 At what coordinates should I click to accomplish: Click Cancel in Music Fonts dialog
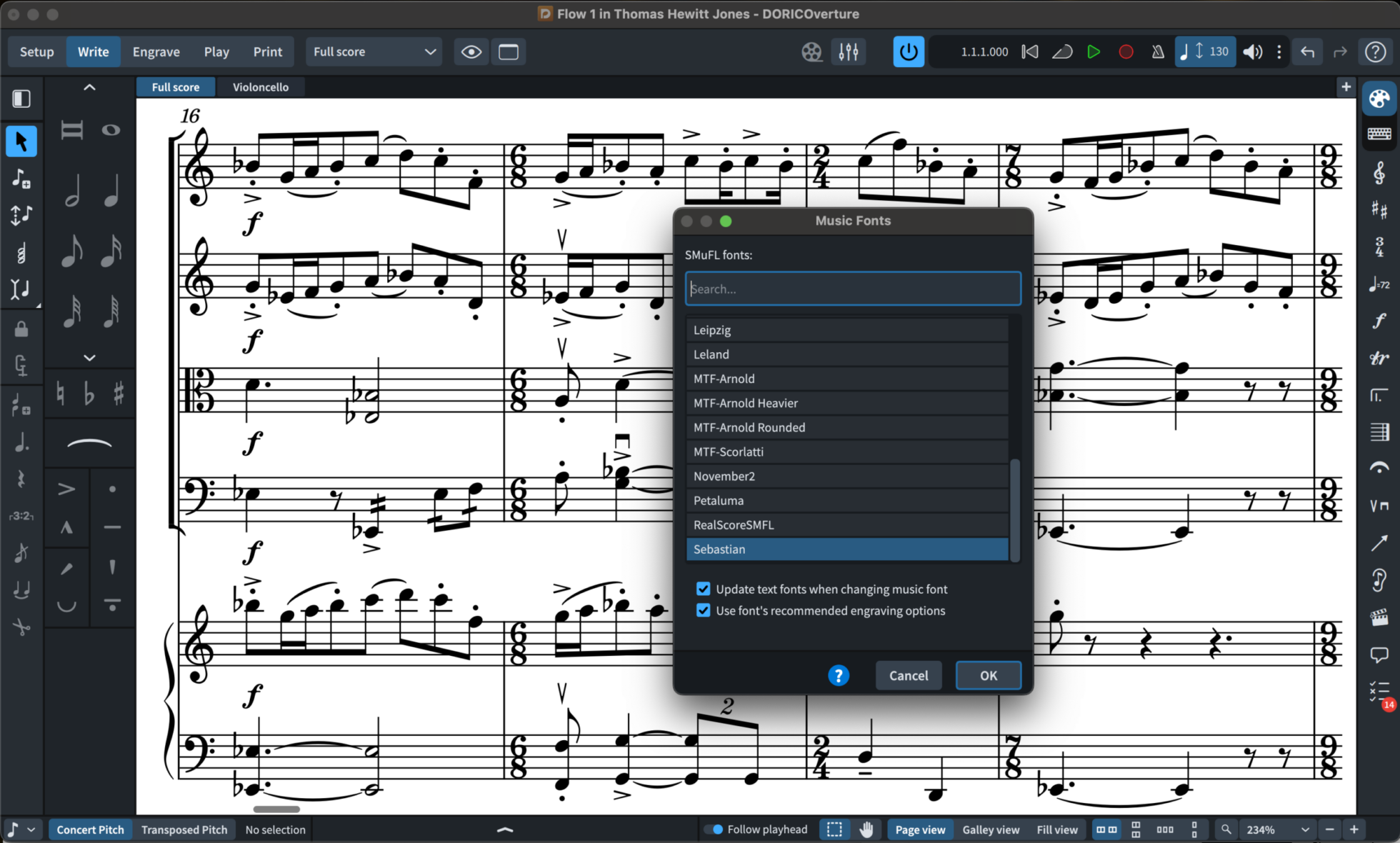tap(908, 675)
